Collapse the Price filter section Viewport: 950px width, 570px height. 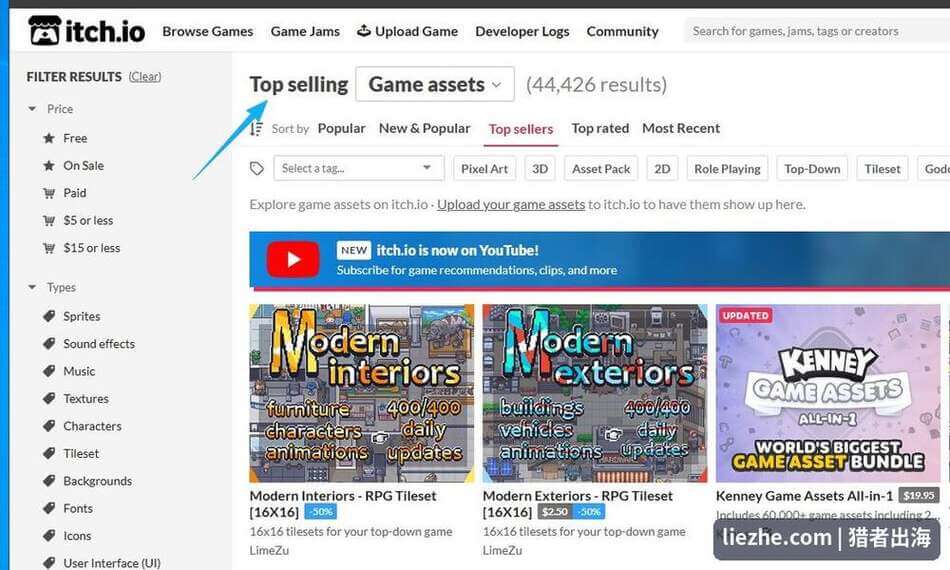click(51, 109)
